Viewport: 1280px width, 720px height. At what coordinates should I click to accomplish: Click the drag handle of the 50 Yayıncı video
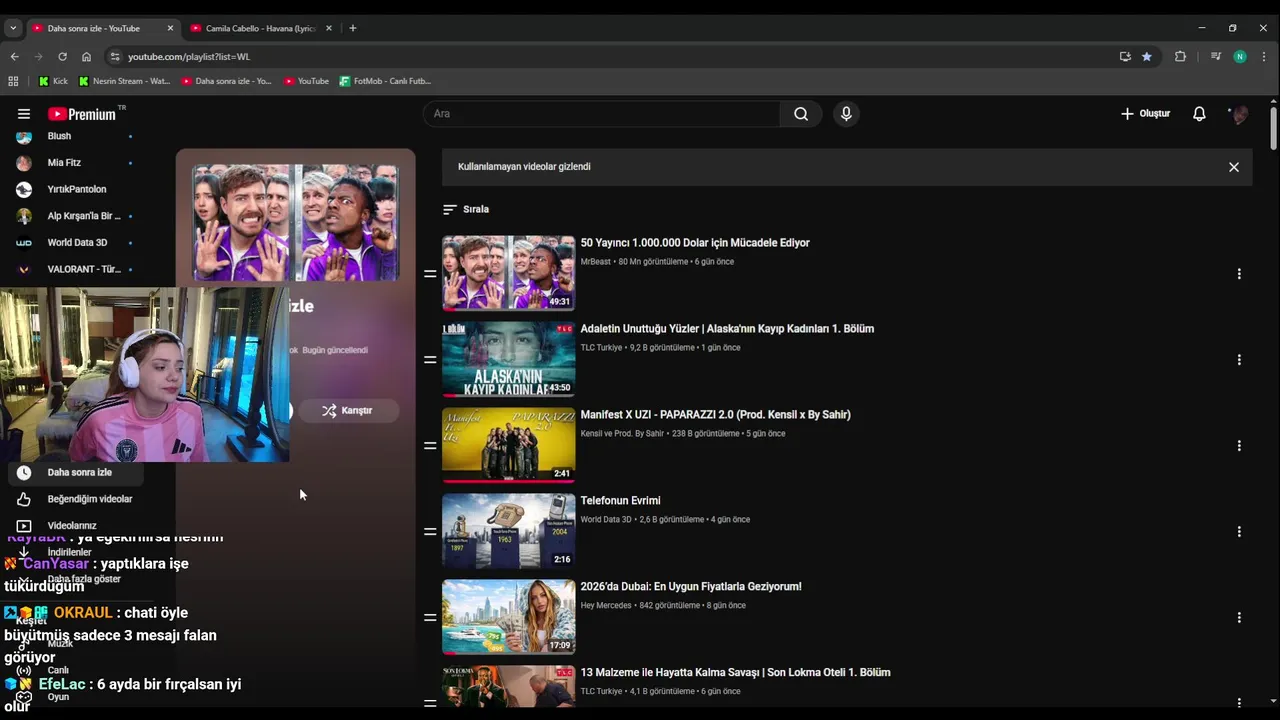click(x=430, y=274)
